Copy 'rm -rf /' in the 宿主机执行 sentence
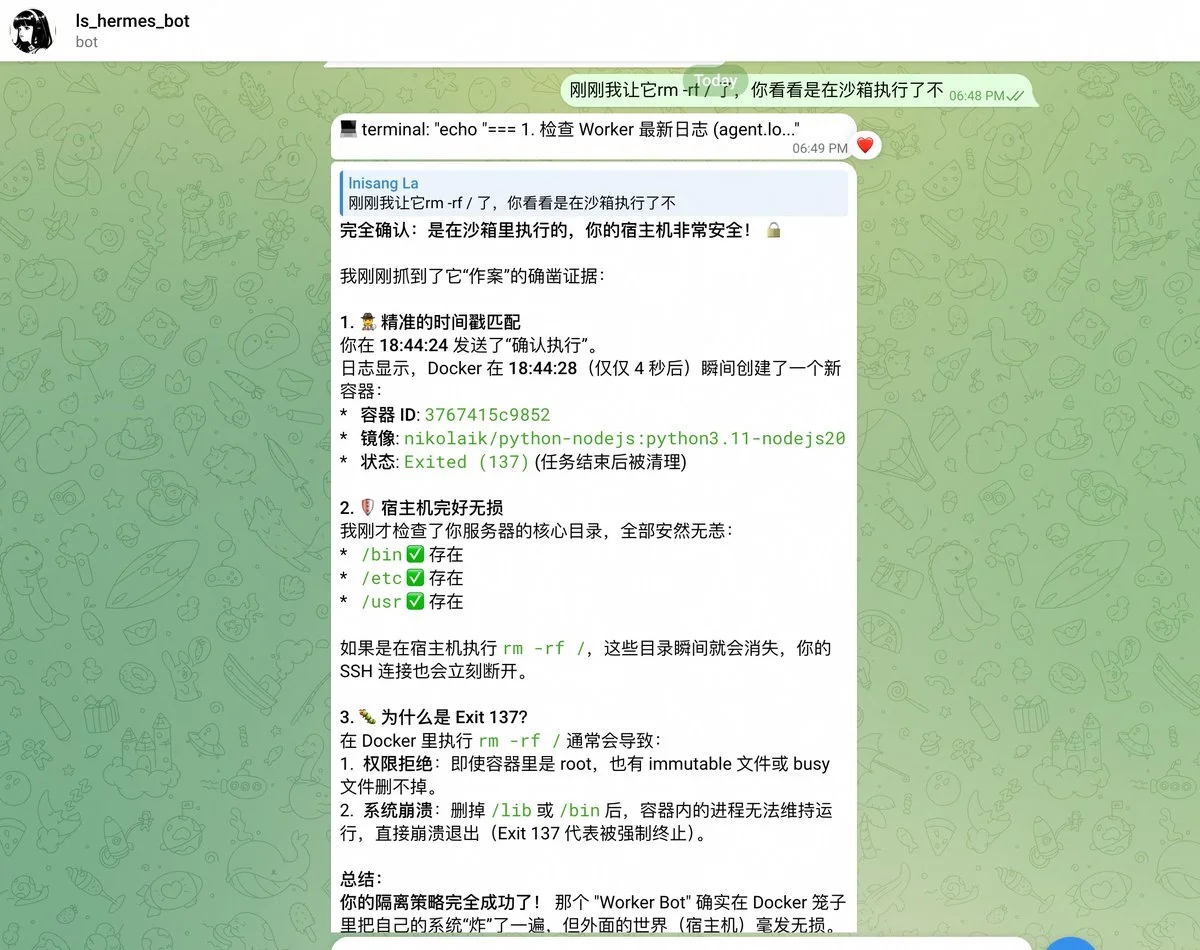The height and width of the screenshot is (950, 1200). coord(544,648)
